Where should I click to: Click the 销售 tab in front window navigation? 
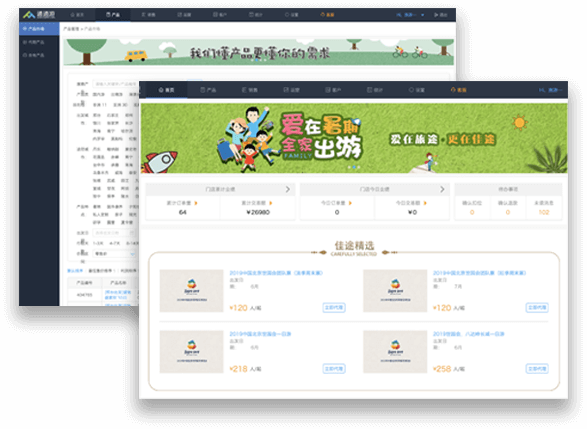click(x=250, y=90)
